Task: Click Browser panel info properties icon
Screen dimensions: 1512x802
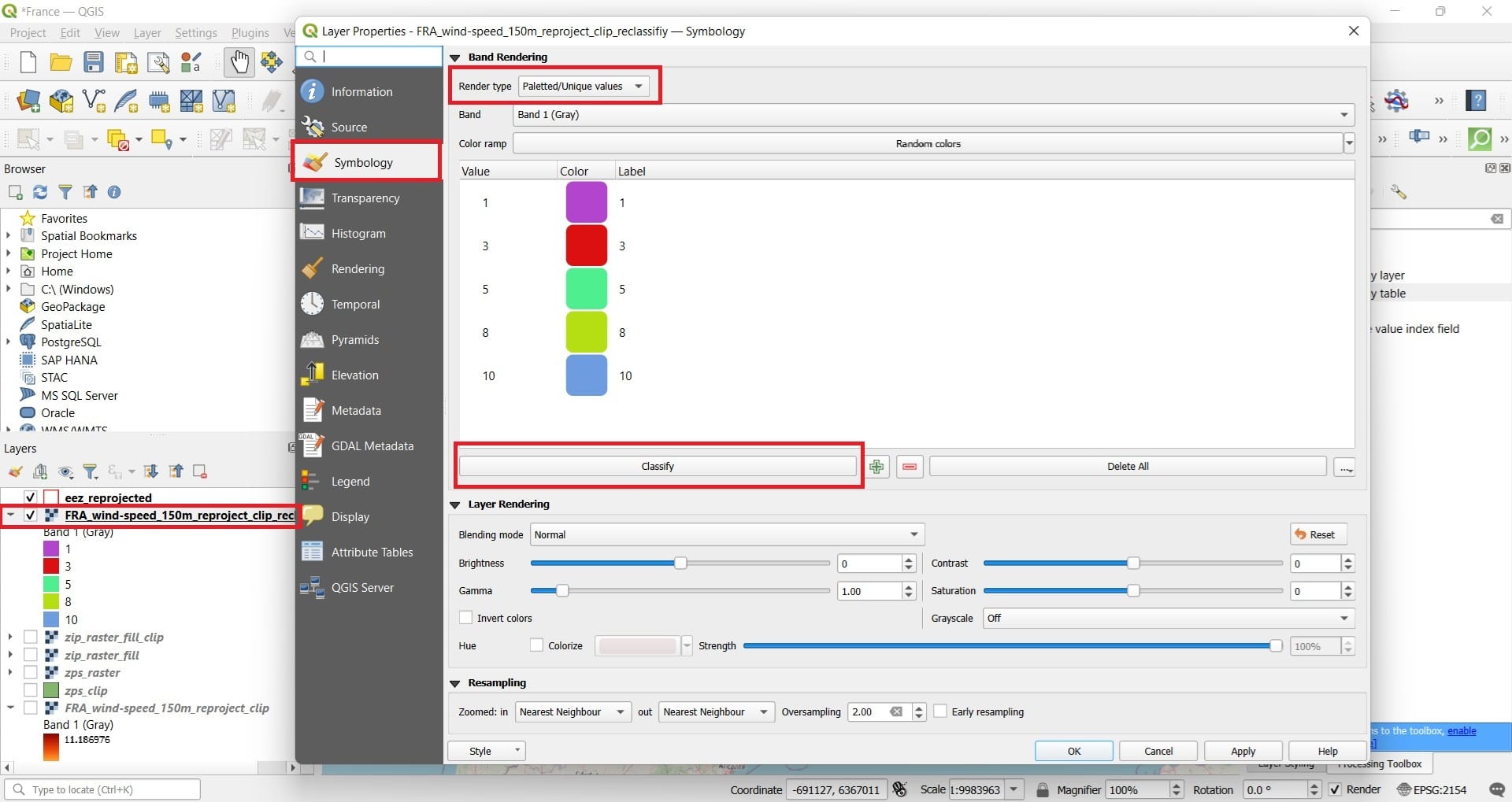Action: coord(114,192)
